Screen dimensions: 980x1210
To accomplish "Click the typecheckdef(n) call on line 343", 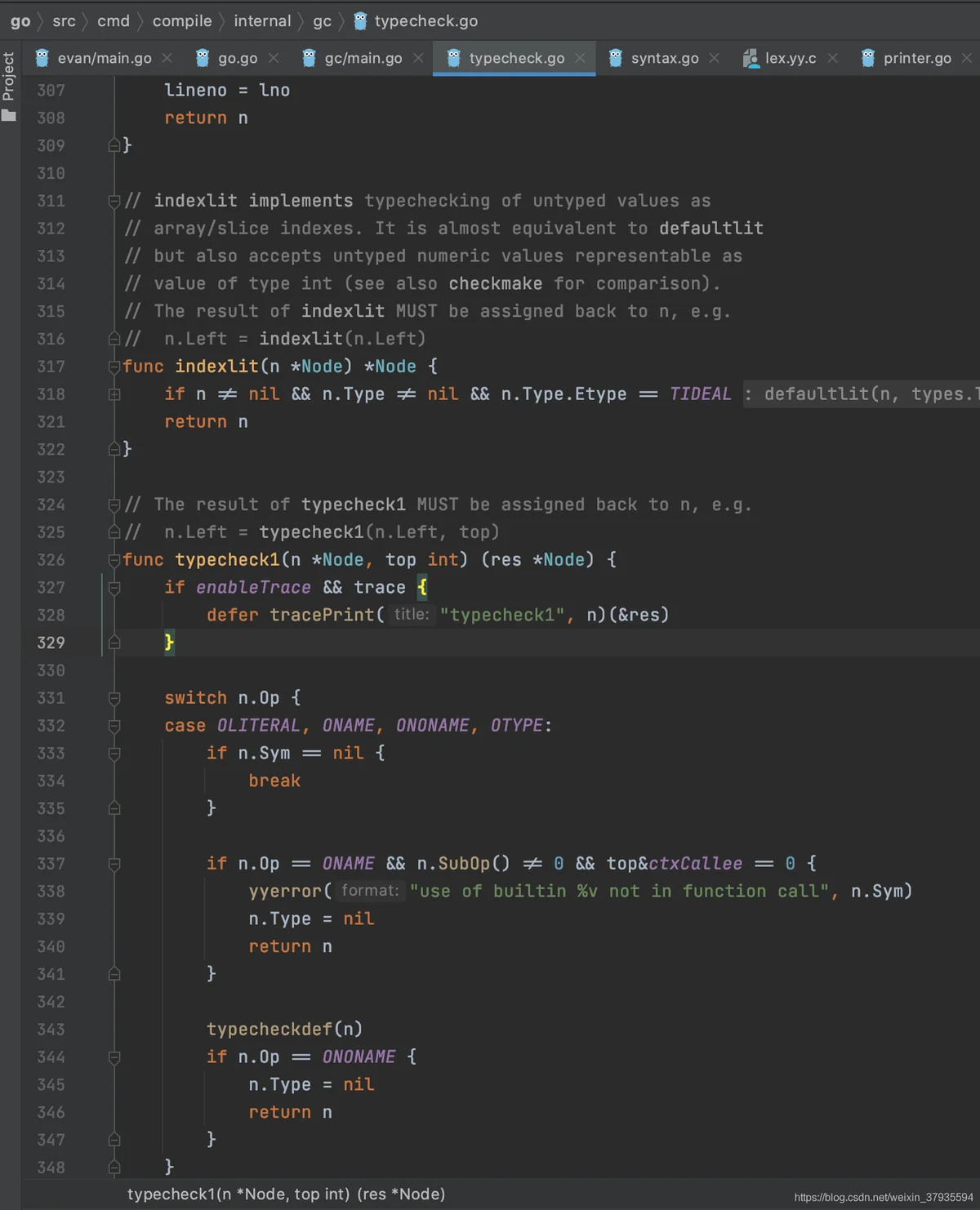I will [284, 1030].
